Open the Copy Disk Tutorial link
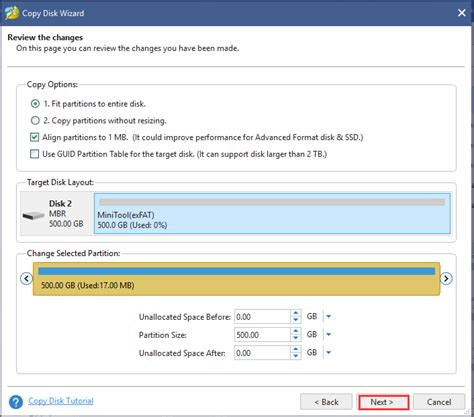The width and height of the screenshot is (474, 417). tap(61, 401)
